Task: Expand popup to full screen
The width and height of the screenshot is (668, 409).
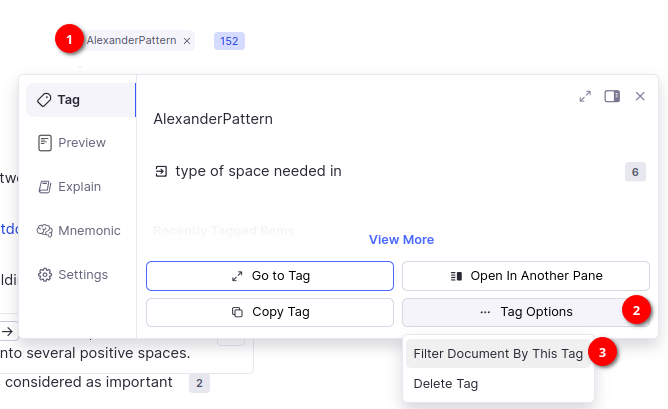Action: [x=585, y=96]
